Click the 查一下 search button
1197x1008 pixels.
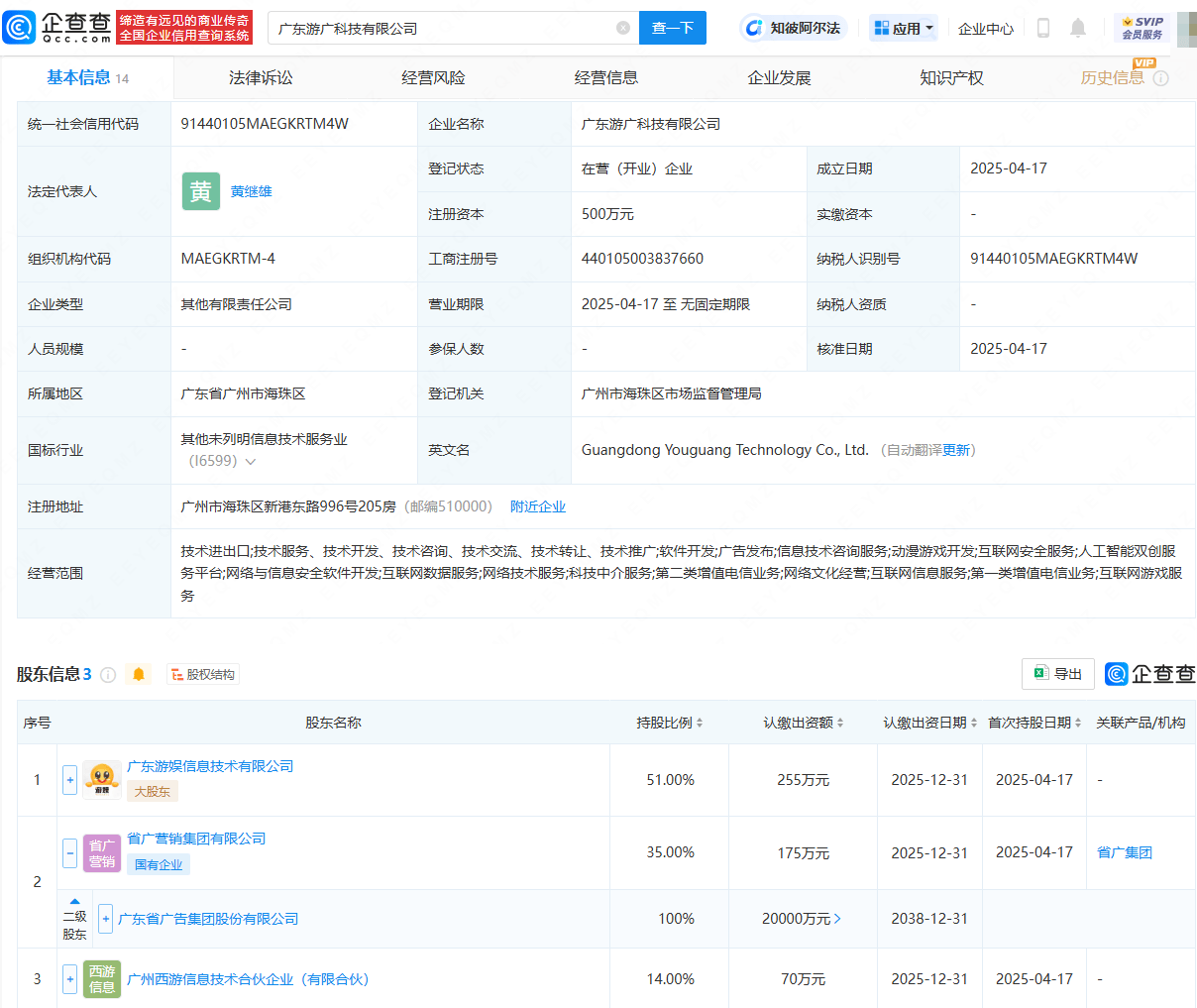673,28
